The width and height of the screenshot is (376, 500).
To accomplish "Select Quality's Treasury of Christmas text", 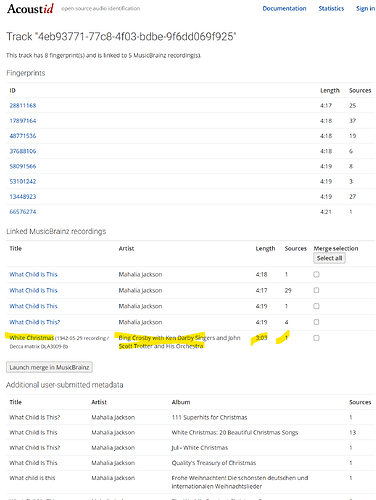I will coord(214,463).
